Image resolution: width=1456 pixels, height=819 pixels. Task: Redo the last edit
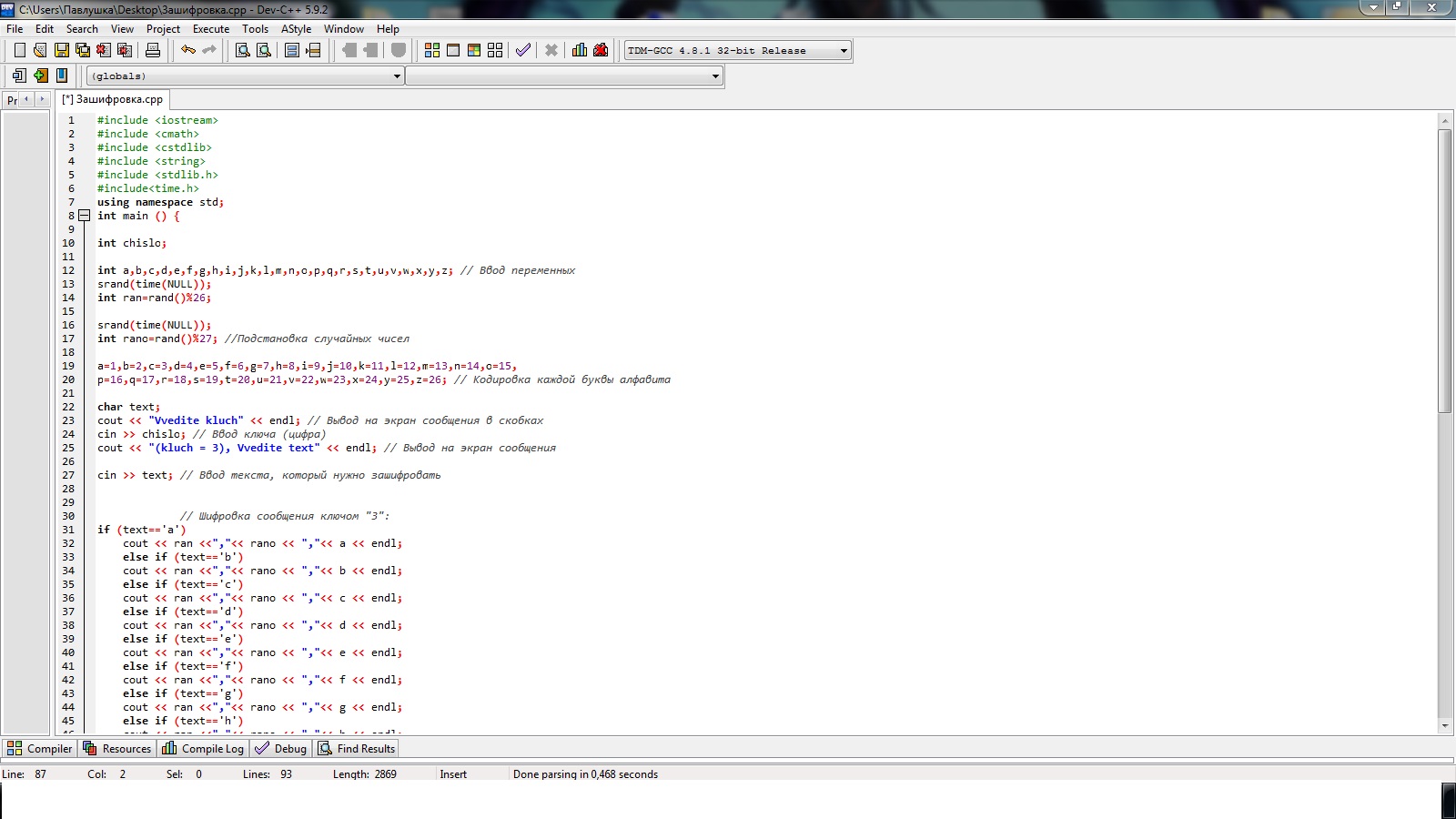[x=209, y=50]
